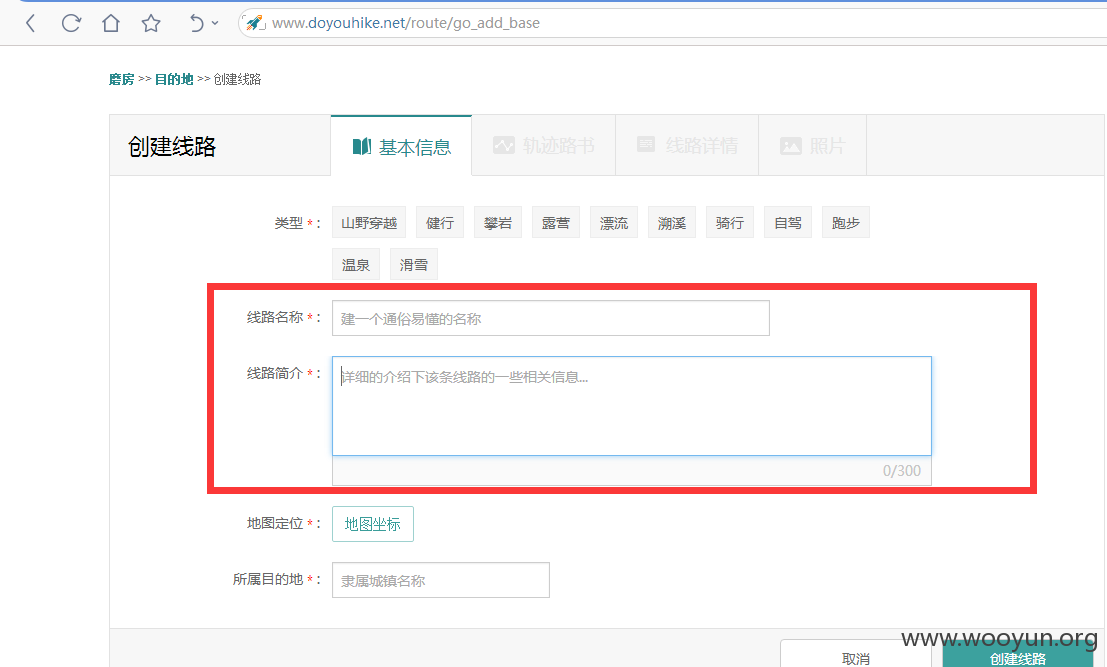This screenshot has height=667, width=1107.
Task: Select route type 骑行
Action: pos(729,222)
